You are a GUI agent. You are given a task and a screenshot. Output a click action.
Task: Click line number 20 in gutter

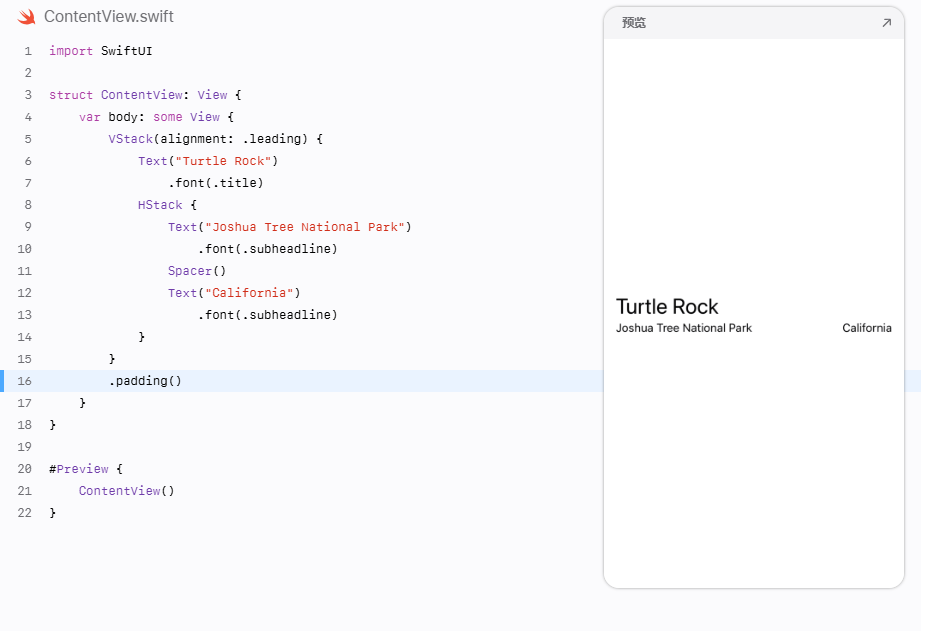click(x=24, y=469)
